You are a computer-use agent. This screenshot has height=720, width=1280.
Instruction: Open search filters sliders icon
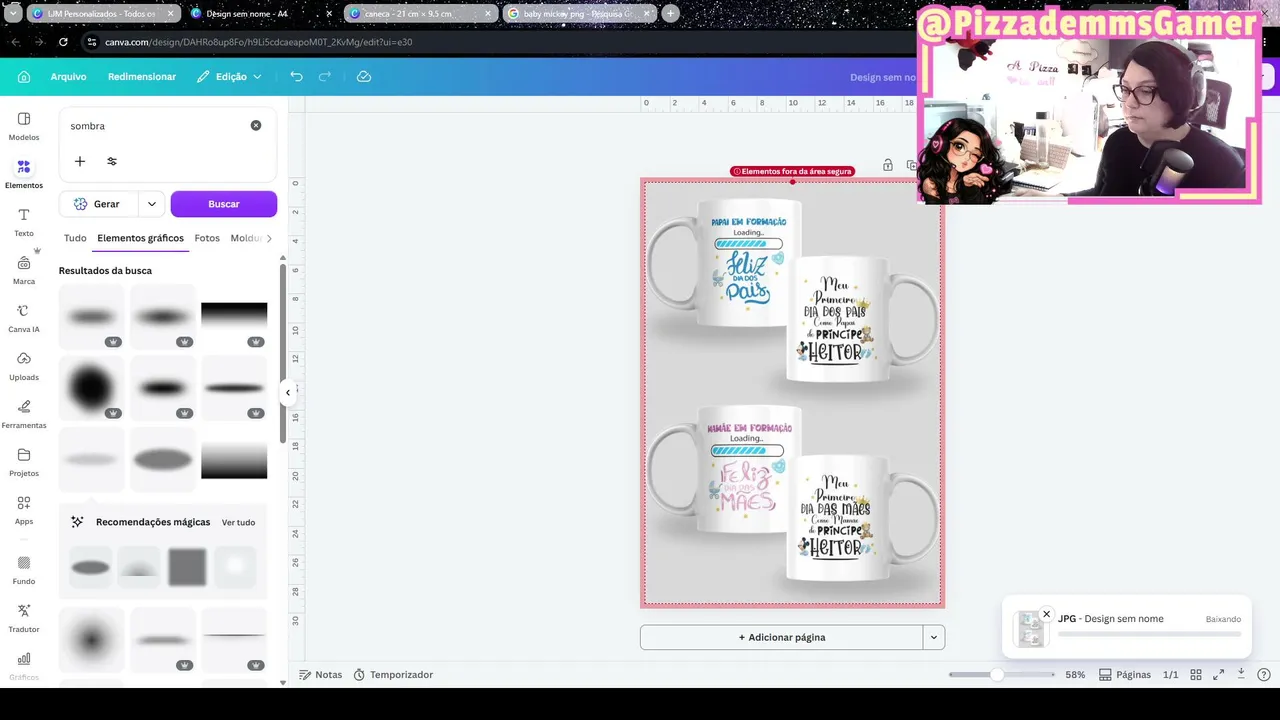coord(112,161)
